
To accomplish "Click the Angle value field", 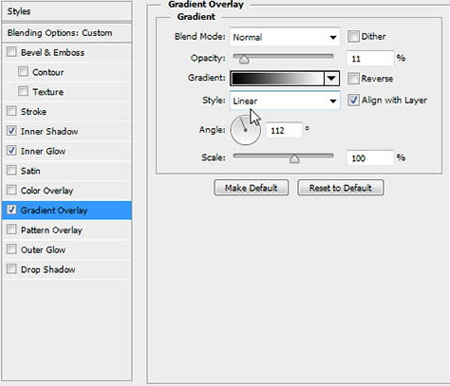I will 284,130.
